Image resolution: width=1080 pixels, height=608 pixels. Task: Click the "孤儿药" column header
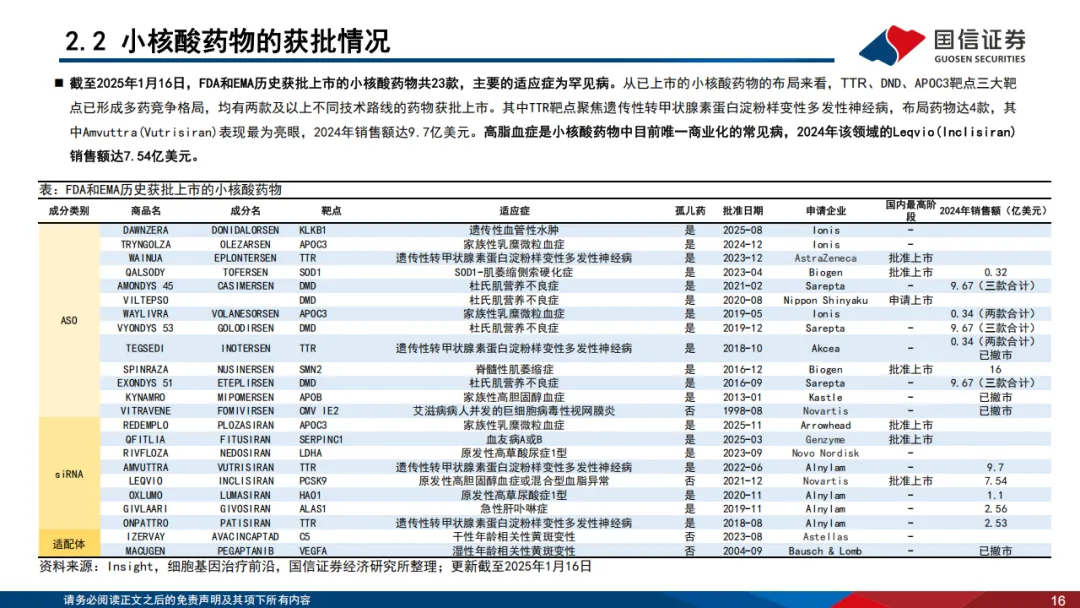pos(690,211)
